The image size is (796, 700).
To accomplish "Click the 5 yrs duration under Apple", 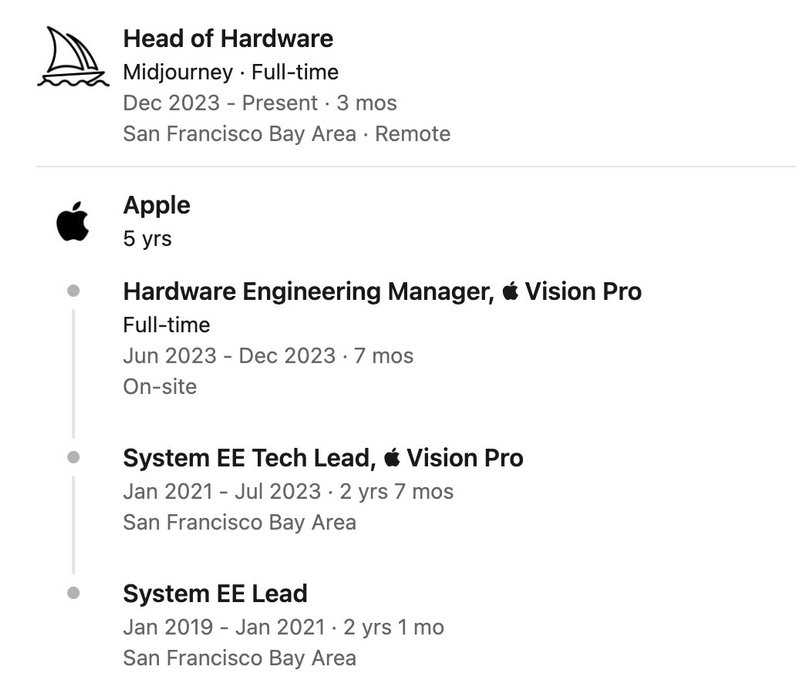I will [147, 239].
